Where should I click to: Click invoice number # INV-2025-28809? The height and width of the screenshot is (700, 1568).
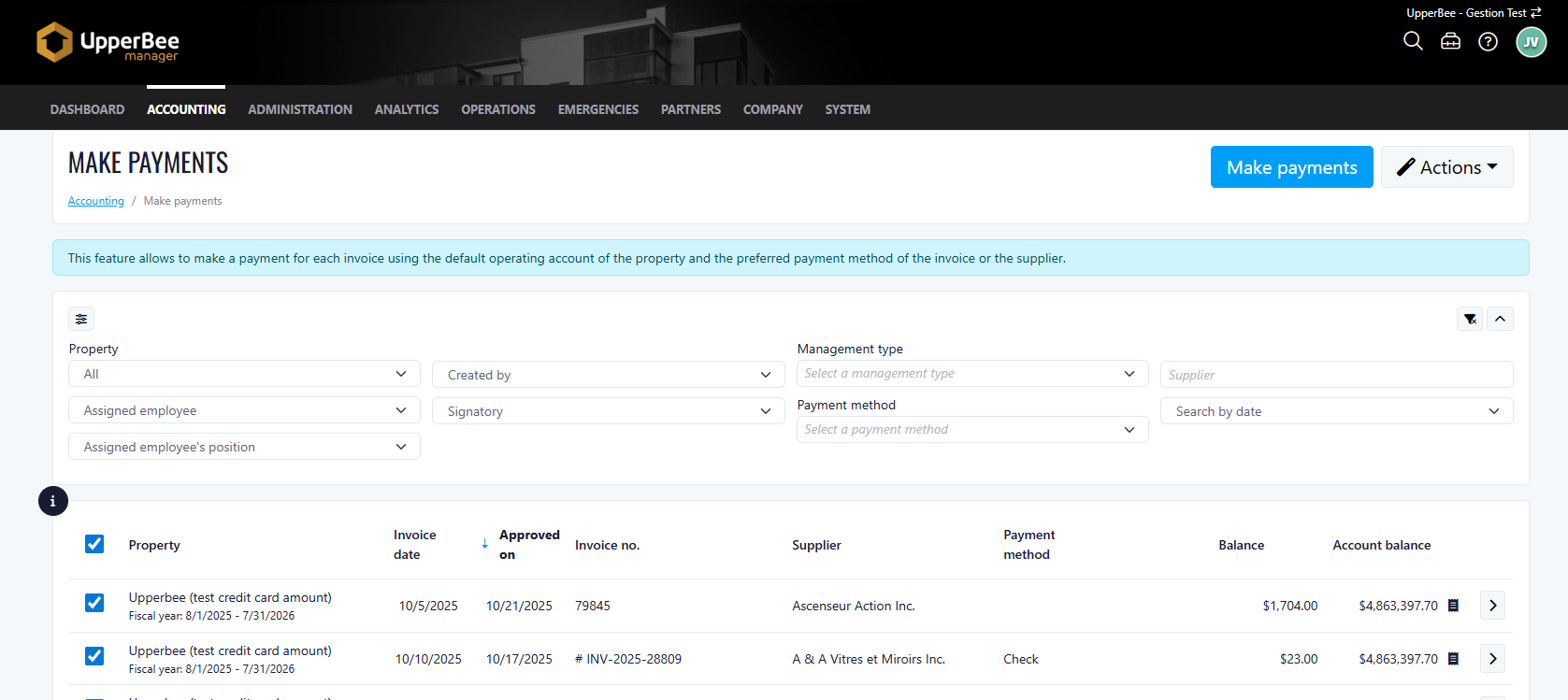tap(628, 659)
